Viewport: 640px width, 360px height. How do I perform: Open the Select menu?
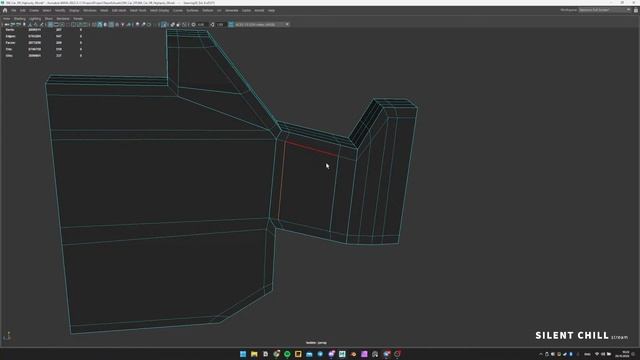[x=47, y=10]
